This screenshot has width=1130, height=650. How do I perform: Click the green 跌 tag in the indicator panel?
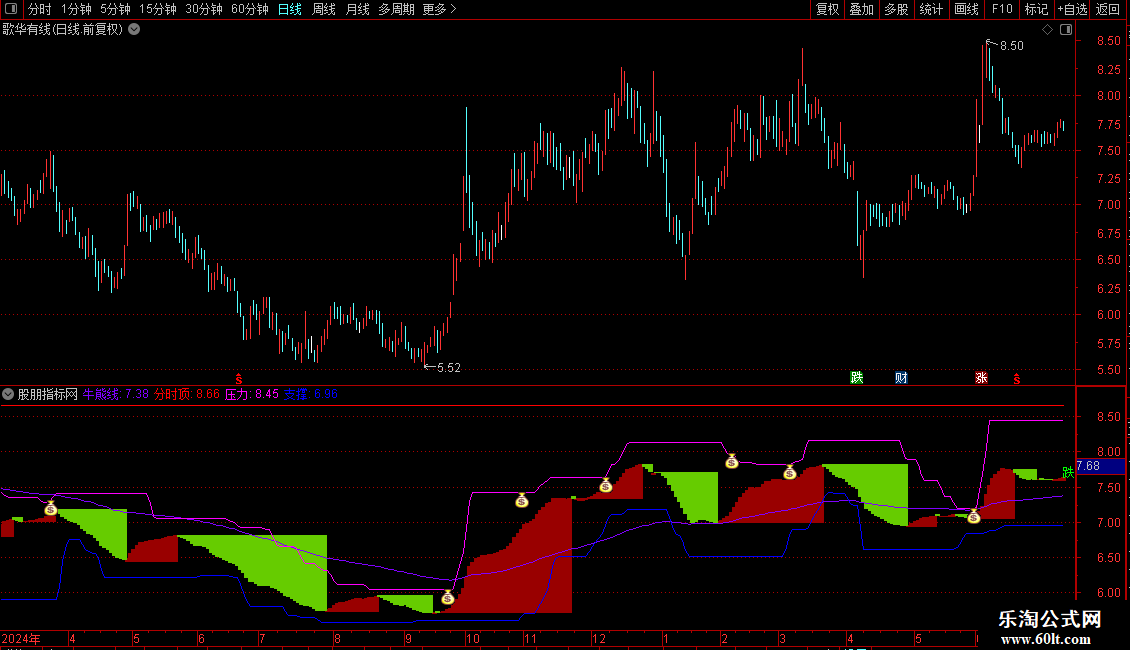click(x=1068, y=472)
